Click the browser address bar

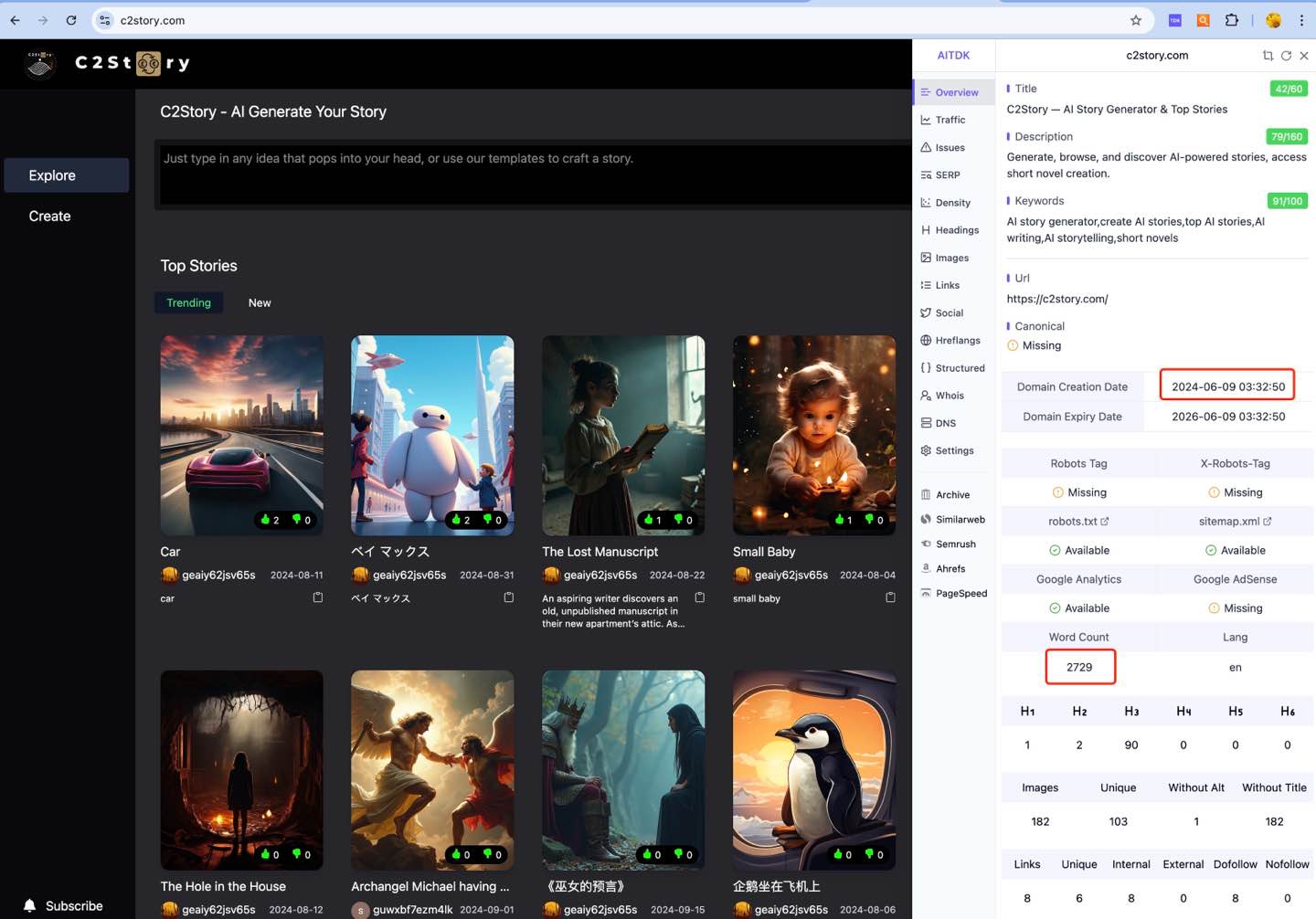click(x=621, y=20)
